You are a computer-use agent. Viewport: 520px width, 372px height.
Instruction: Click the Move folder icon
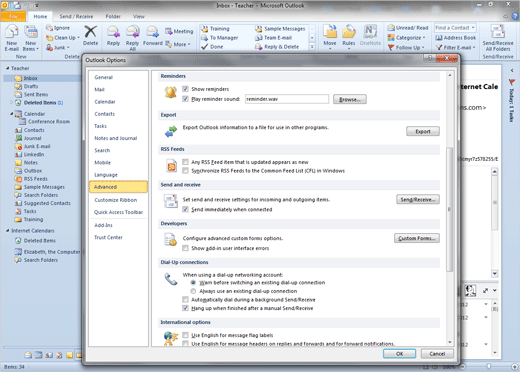coord(330,32)
